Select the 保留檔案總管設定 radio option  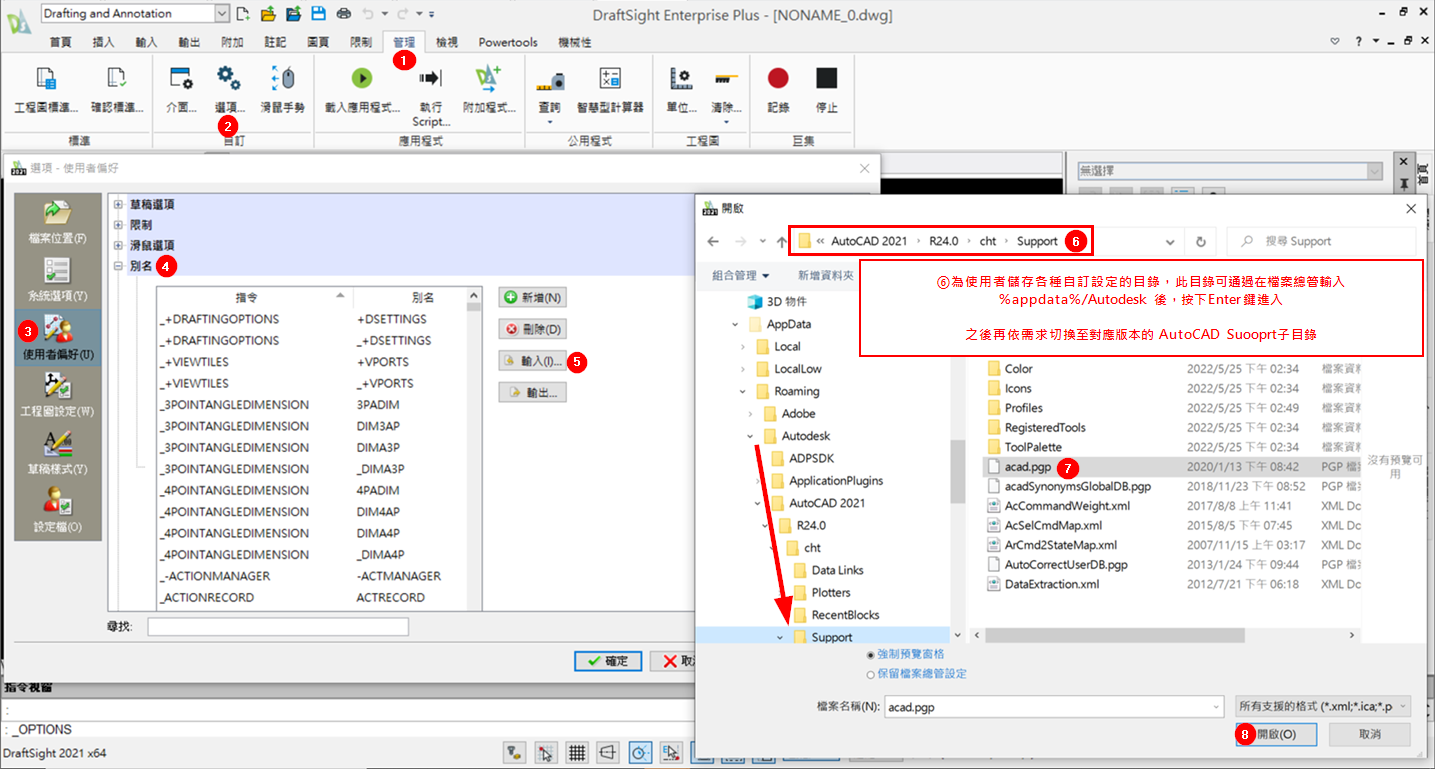click(871, 673)
